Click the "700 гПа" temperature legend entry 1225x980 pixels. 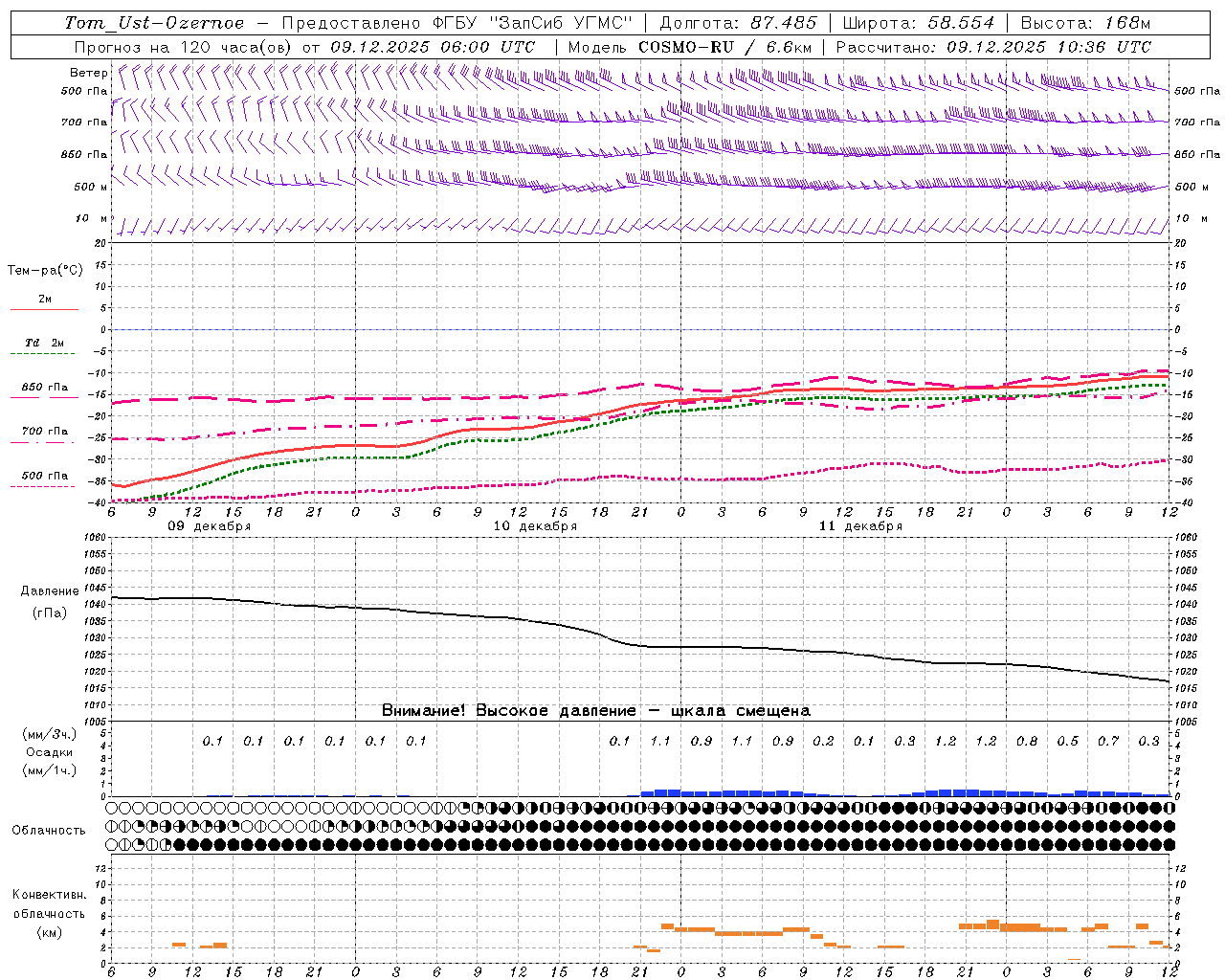point(45,432)
